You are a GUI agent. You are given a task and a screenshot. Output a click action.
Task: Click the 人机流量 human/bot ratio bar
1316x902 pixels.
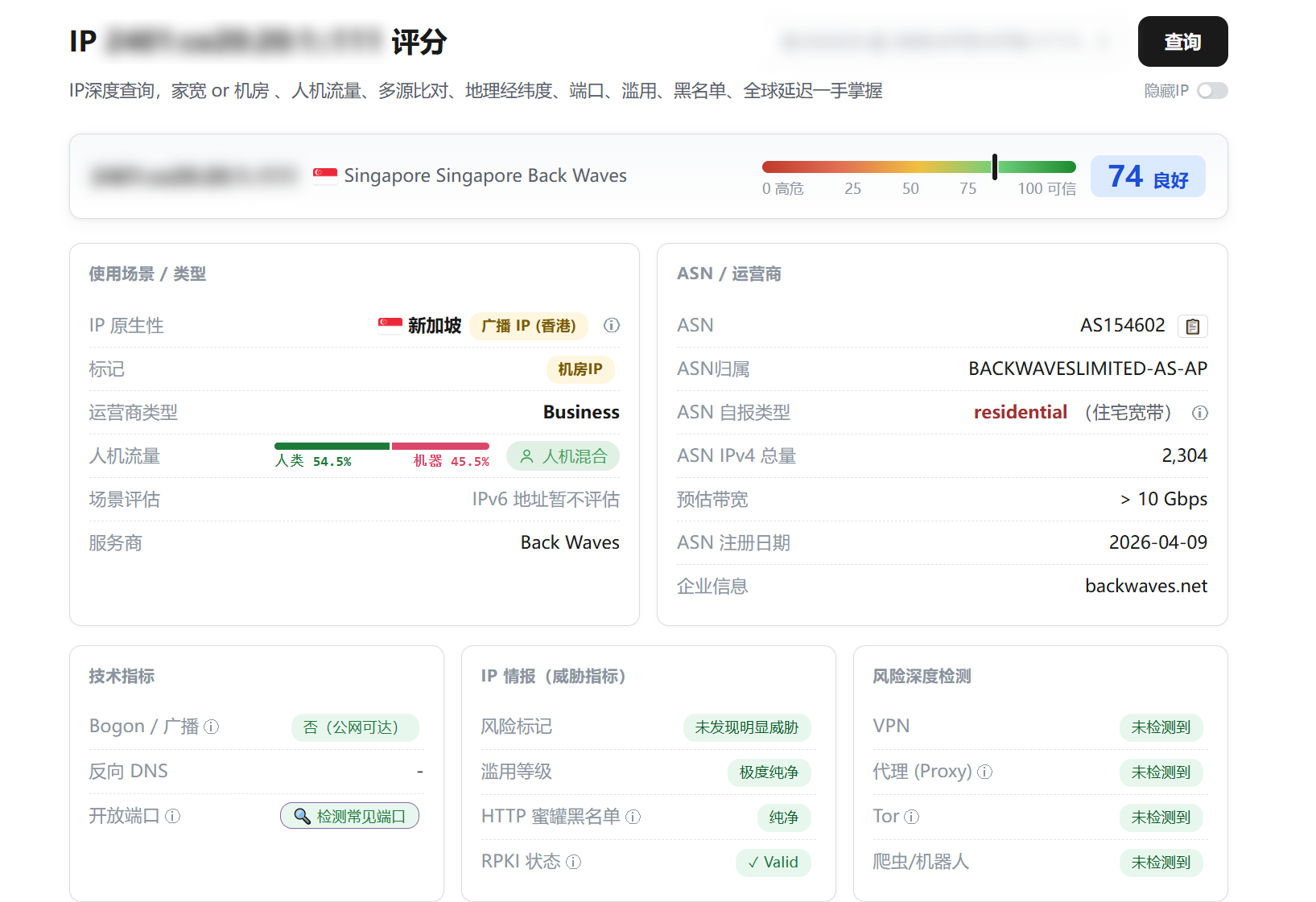382,446
